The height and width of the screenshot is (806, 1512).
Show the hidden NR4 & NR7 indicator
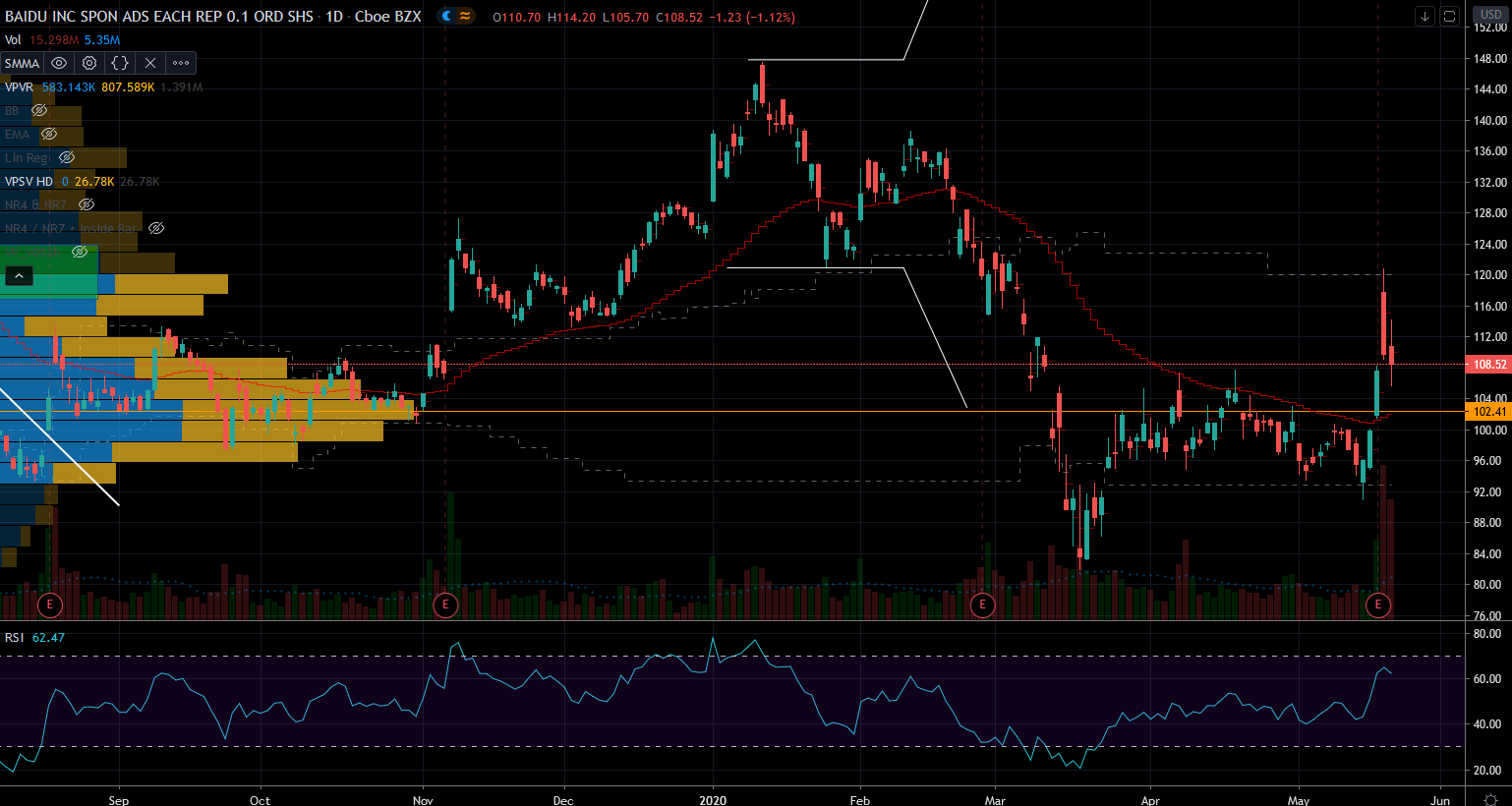click(87, 205)
